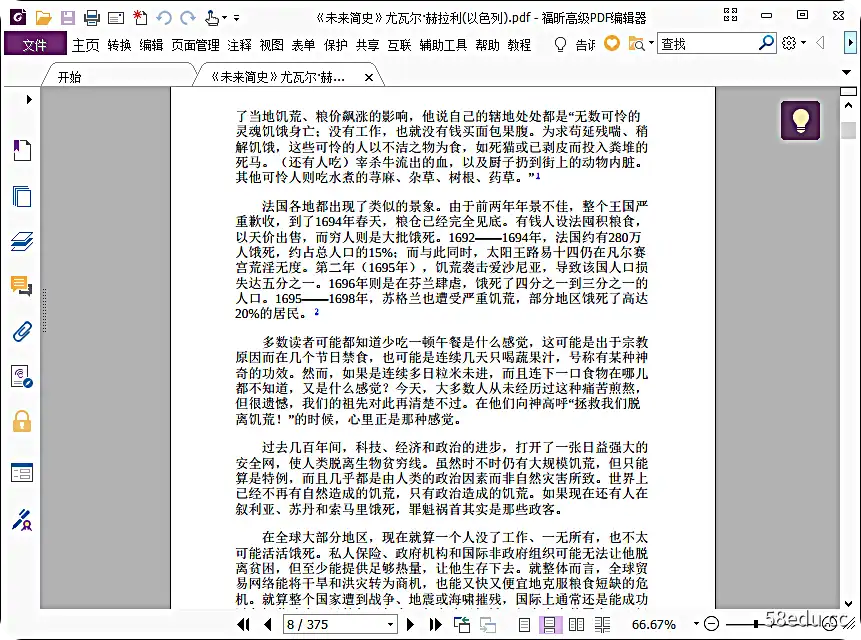
Task: Jump to the last page
Action: [435, 624]
